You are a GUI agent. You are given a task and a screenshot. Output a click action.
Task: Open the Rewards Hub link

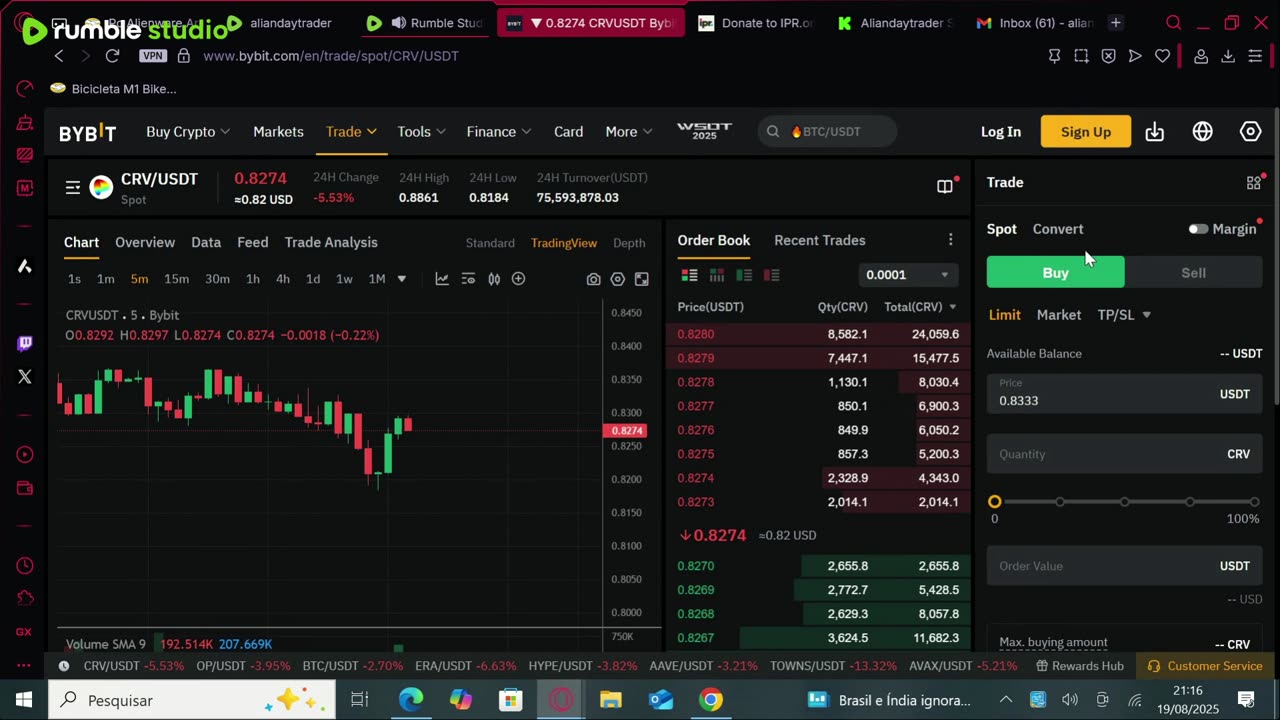(1080, 666)
